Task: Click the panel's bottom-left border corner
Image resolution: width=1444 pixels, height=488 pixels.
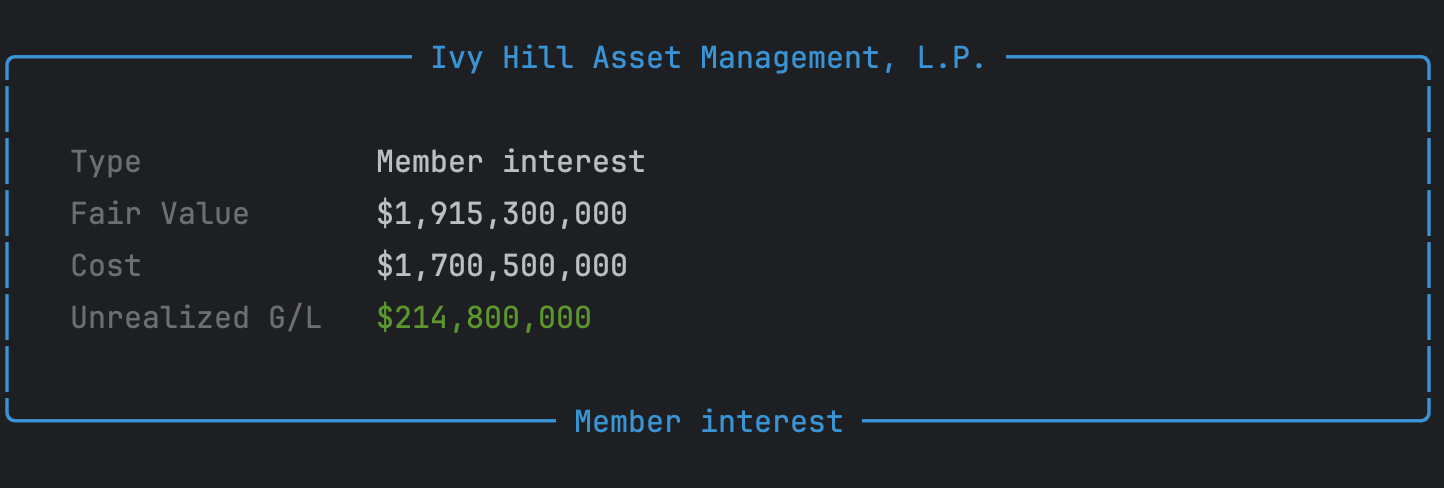Action: click(9, 418)
